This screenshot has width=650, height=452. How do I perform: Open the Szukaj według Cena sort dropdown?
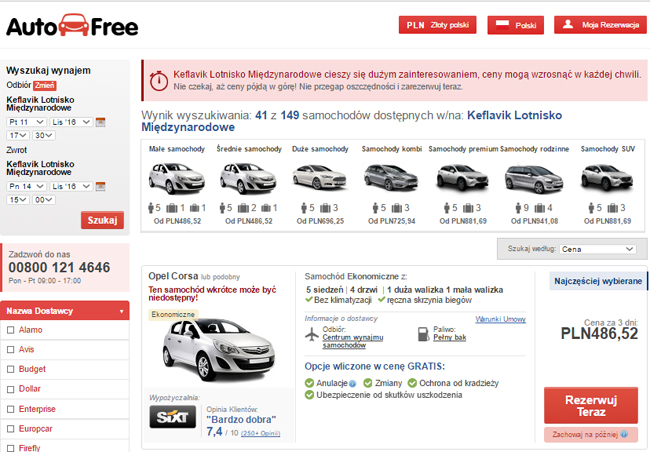pyautogui.click(x=597, y=249)
